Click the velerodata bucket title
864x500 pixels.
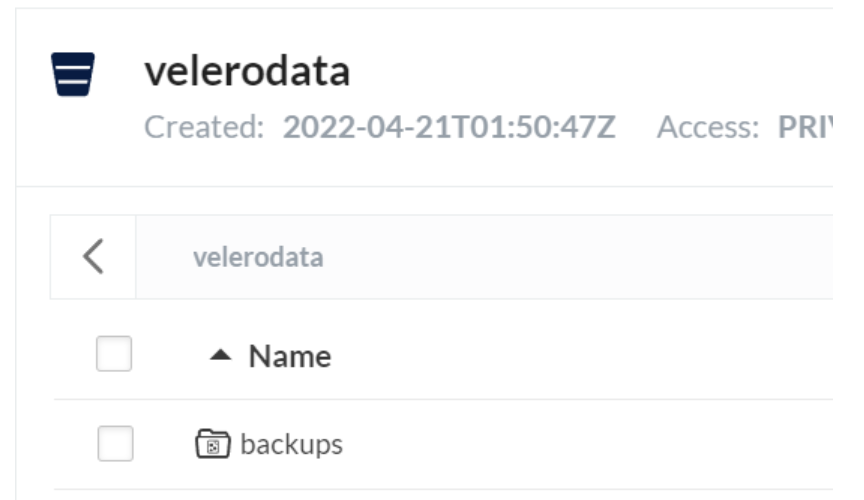click(x=247, y=72)
